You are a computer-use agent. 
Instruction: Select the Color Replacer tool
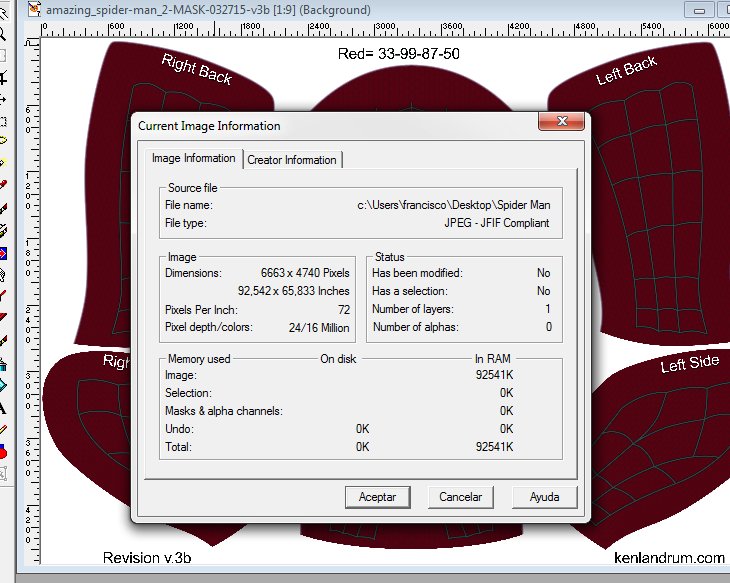click(x=3, y=254)
